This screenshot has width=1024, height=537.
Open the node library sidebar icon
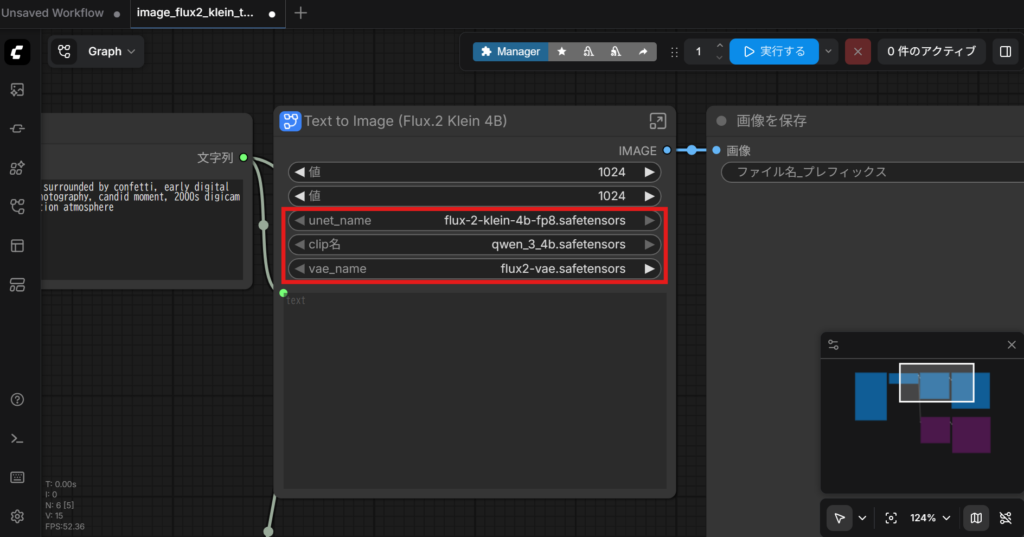17,167
